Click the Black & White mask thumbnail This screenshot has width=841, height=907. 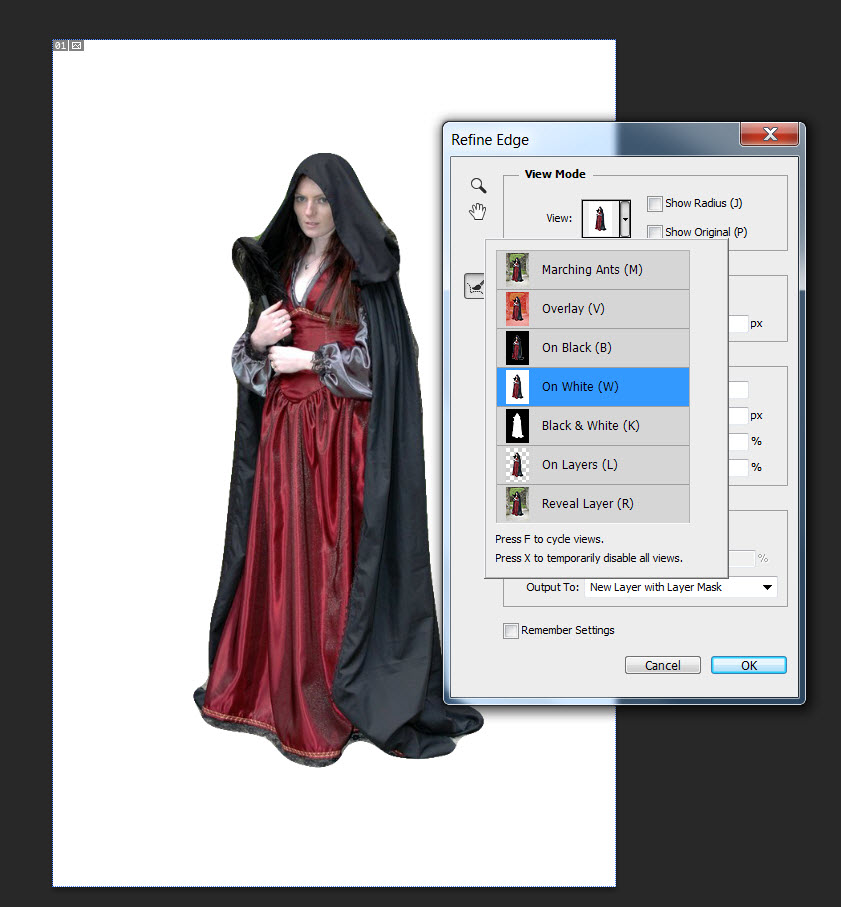pyautogui.click(x=517, y=426)
